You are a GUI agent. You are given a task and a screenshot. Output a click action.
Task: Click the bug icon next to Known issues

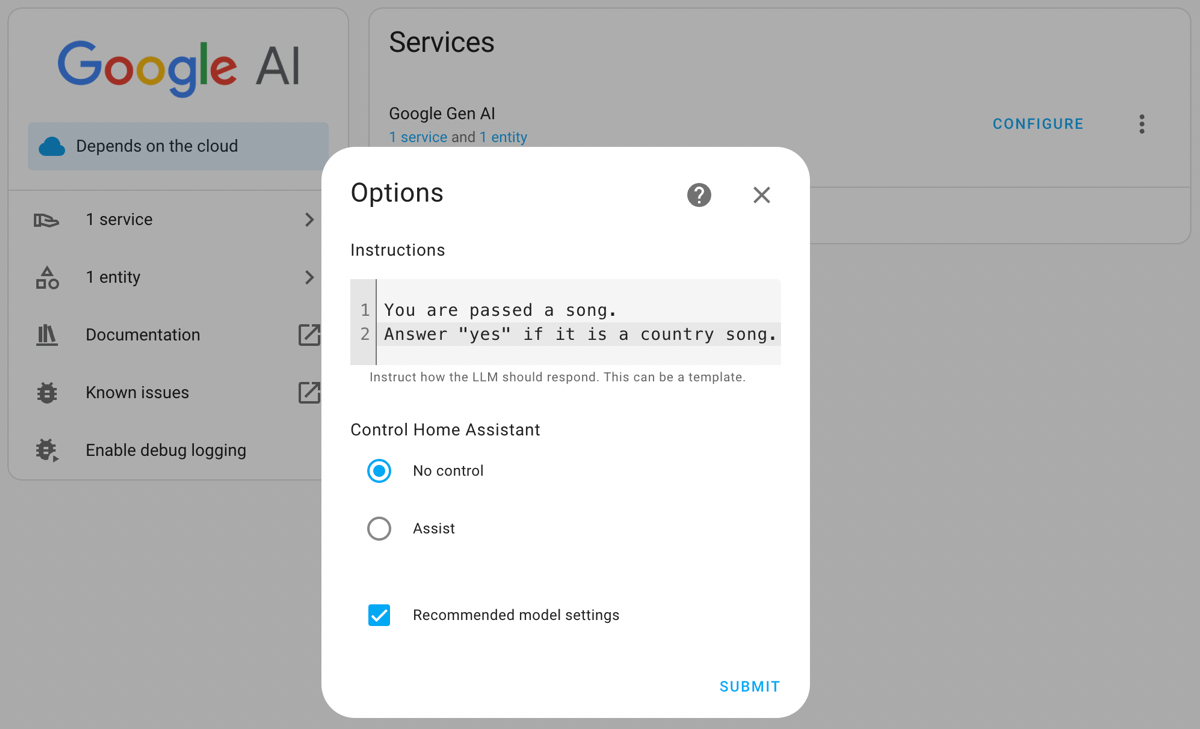click(x=47, y=392)
